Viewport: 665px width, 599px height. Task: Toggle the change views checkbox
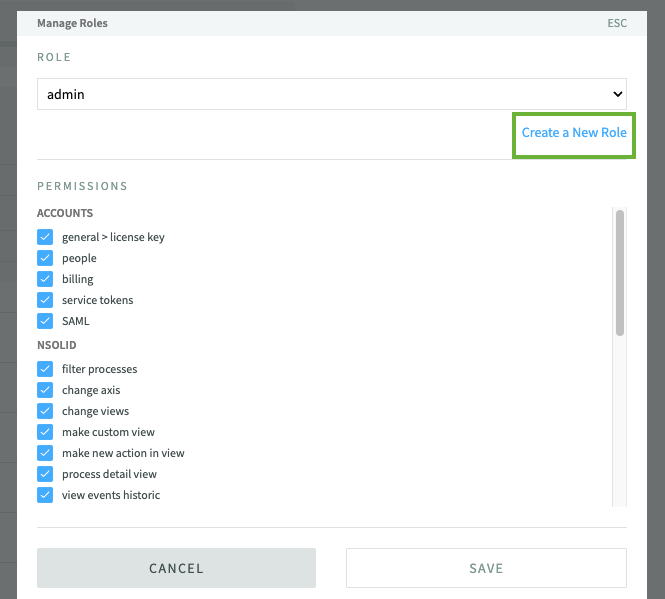coord(45,411)
